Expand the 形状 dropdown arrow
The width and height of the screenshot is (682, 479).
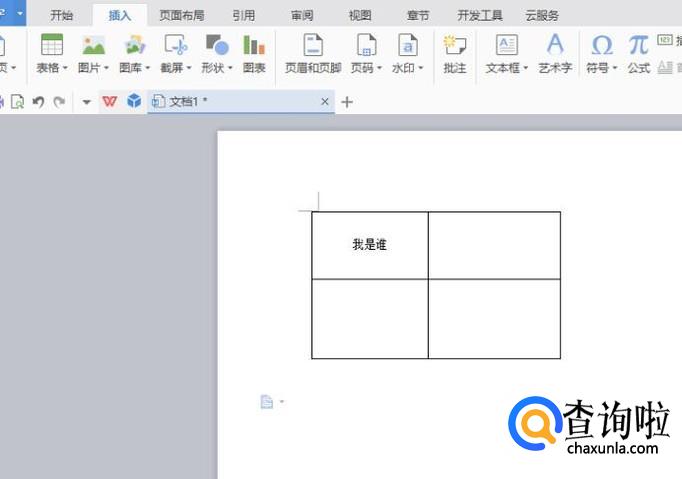tap(230, 68)
